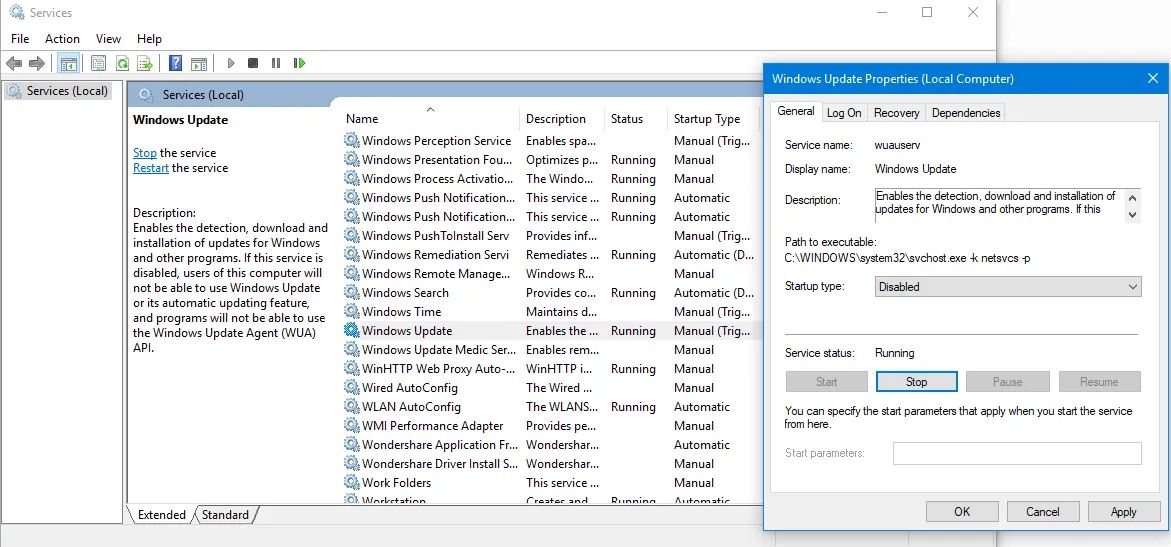Select the Windows PushToInstall Serv row
1171x547 pixels.
(x=551, y=235)
